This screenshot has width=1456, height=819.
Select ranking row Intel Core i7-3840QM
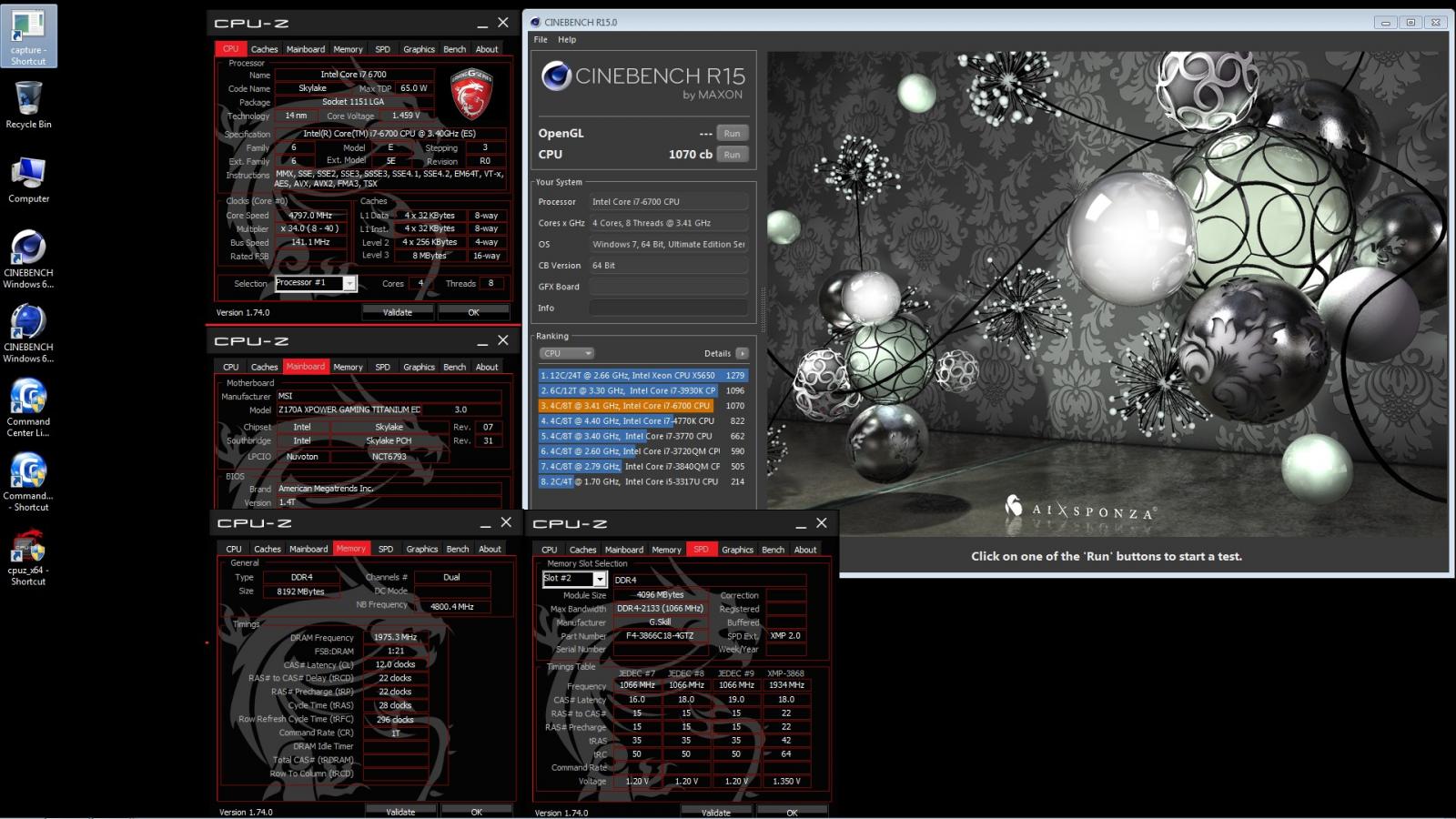click(642, 467)
